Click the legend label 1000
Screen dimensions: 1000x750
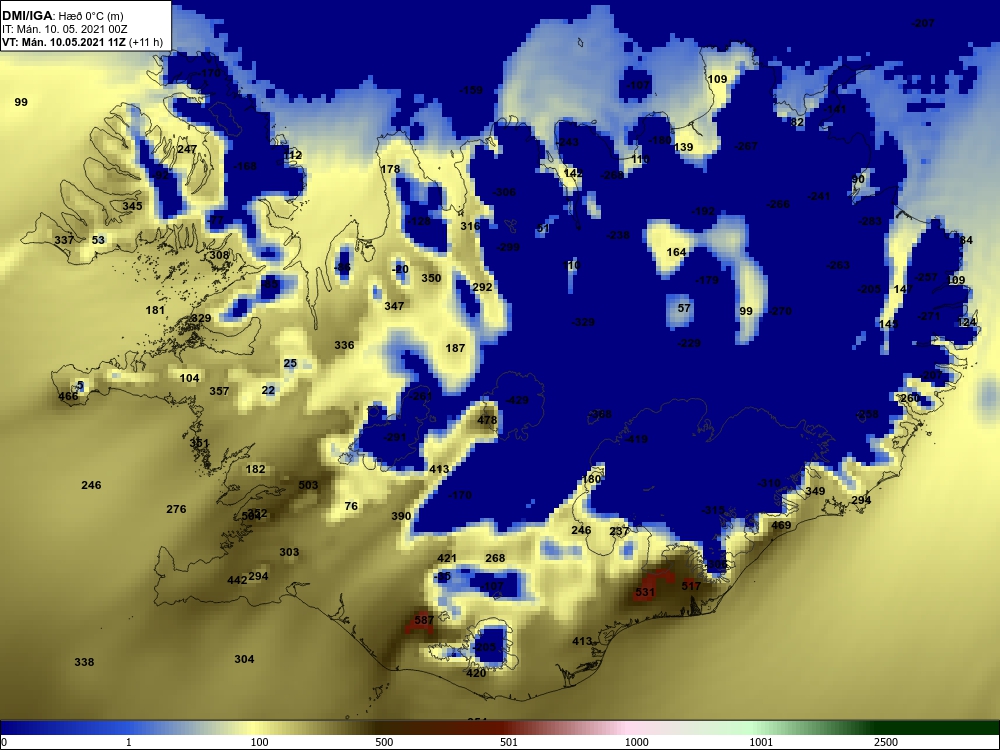click(636, 742)
